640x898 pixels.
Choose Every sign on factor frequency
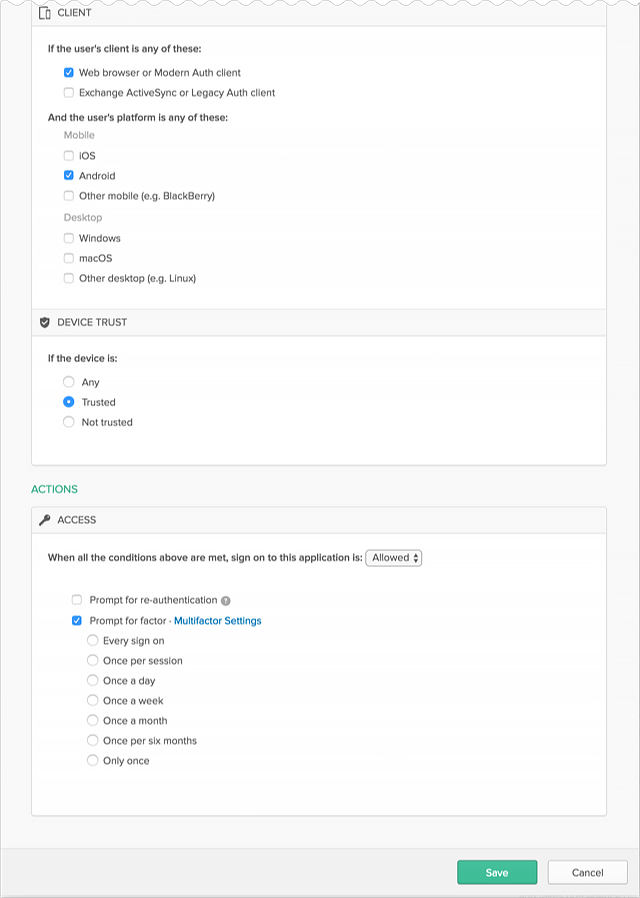[x=93, y=641]
